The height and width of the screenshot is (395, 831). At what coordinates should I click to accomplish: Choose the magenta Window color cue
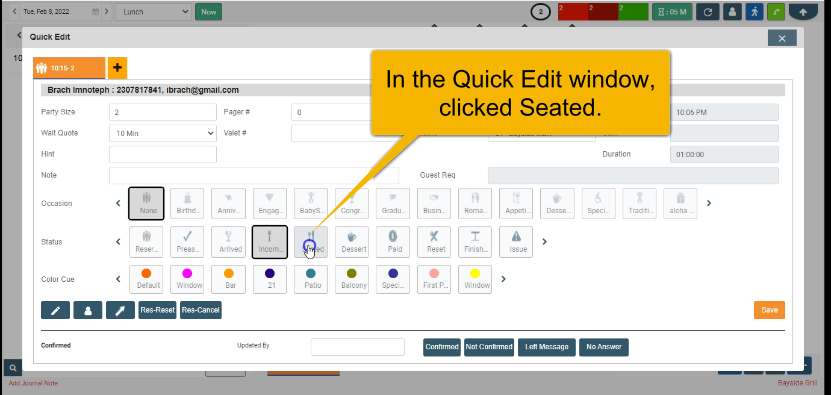188,279
